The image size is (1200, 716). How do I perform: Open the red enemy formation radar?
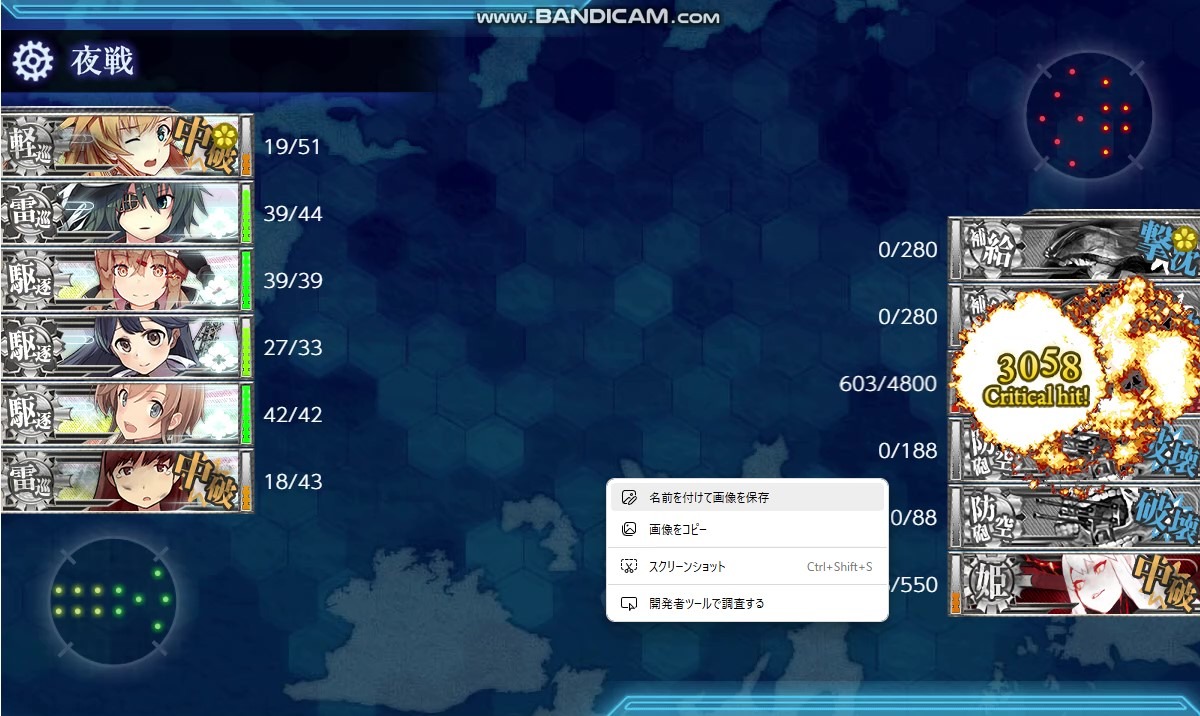click(1089, 116)
